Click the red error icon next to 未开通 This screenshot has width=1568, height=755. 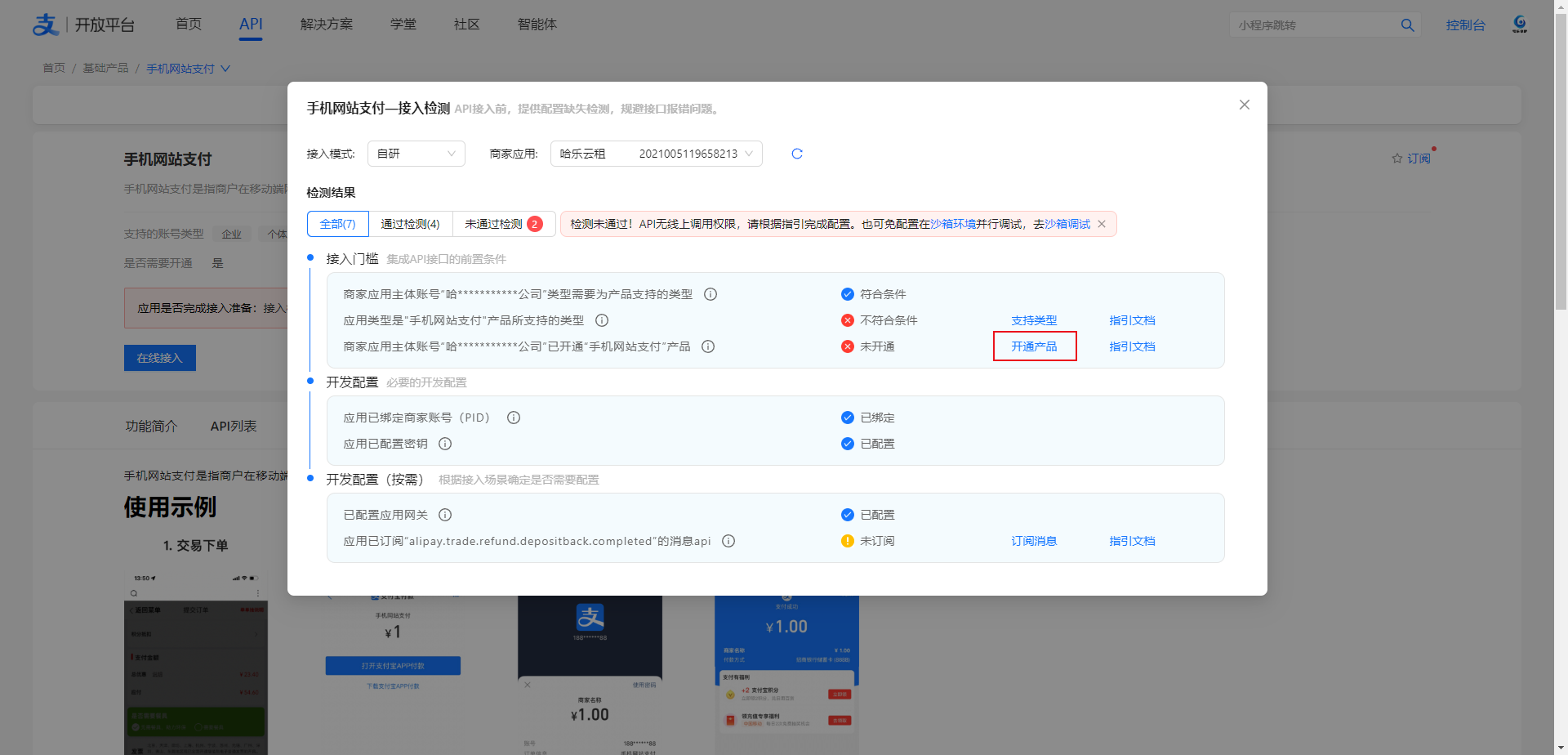click(x=848, y=346)
